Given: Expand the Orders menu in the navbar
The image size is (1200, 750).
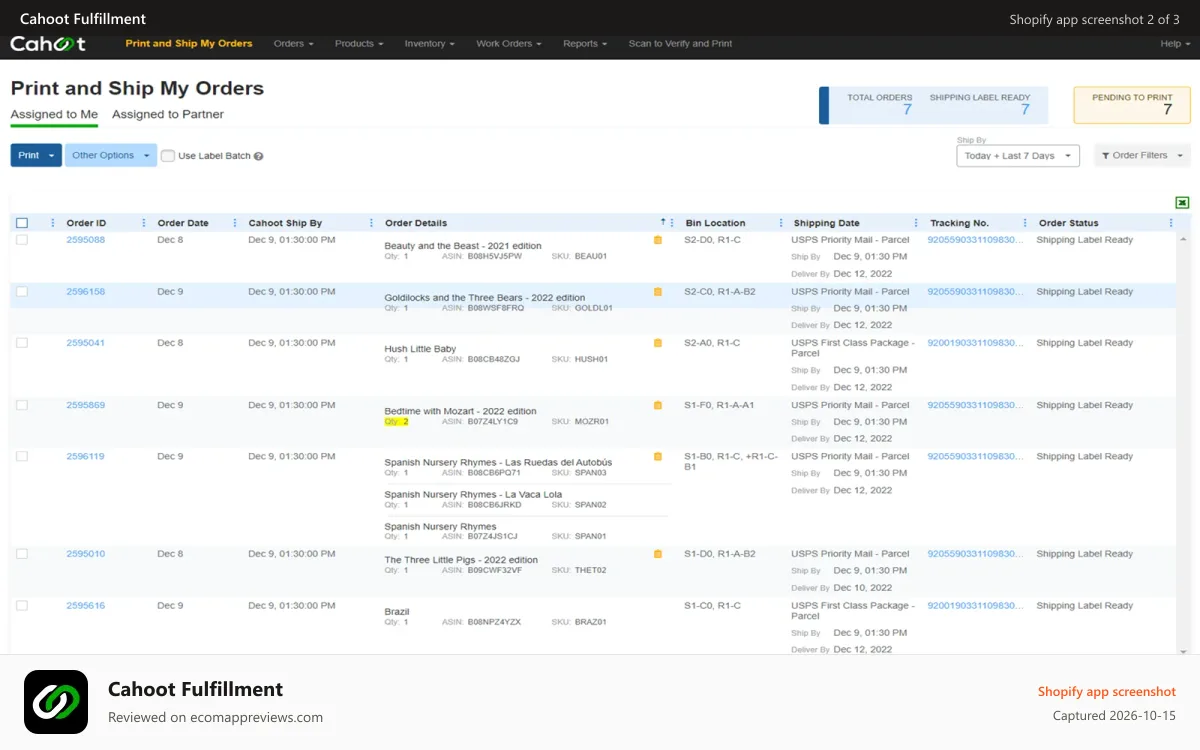Looking at the screenshot, I should coord(293,44).
